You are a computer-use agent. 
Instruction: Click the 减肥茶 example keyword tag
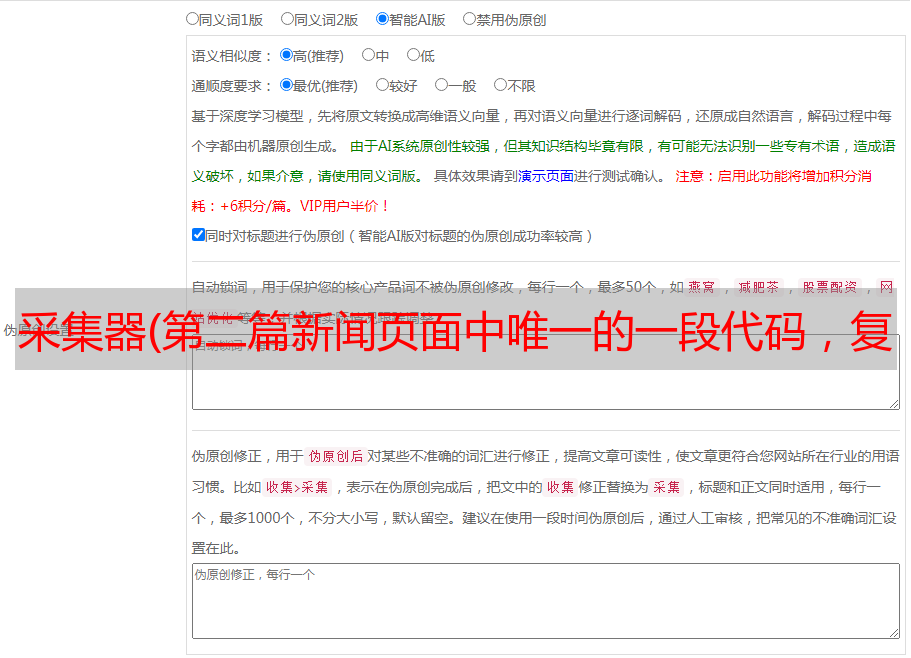point(759,287)
